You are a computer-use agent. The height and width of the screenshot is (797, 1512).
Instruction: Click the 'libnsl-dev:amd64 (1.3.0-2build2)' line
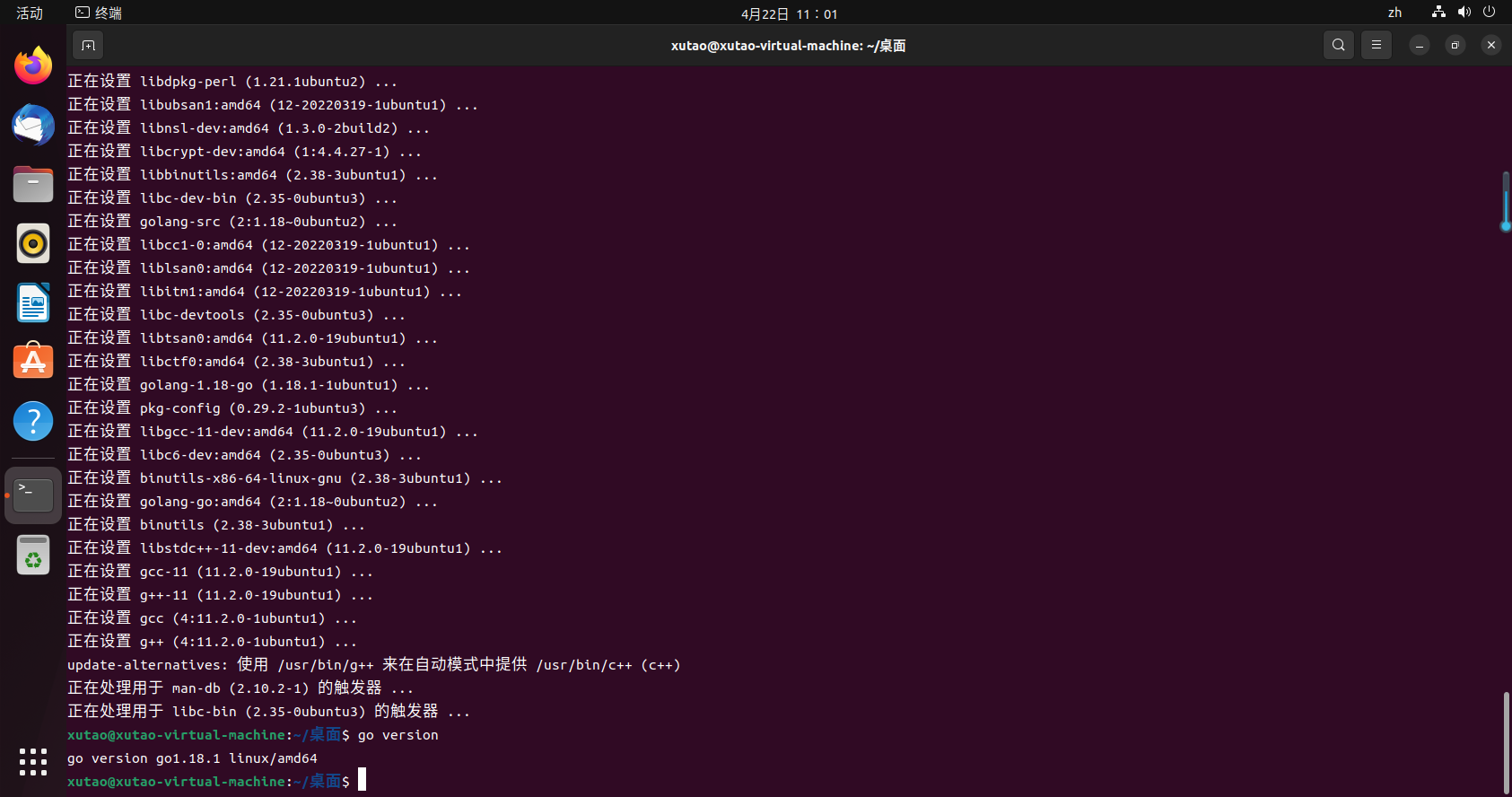249,127
